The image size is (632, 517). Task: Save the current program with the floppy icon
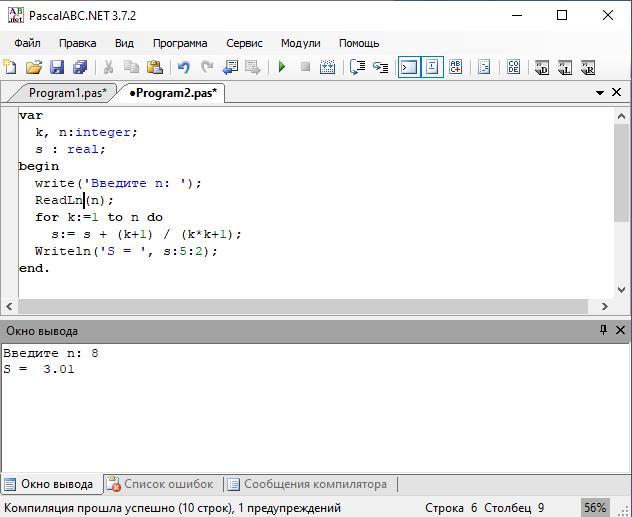coord(57,67)
